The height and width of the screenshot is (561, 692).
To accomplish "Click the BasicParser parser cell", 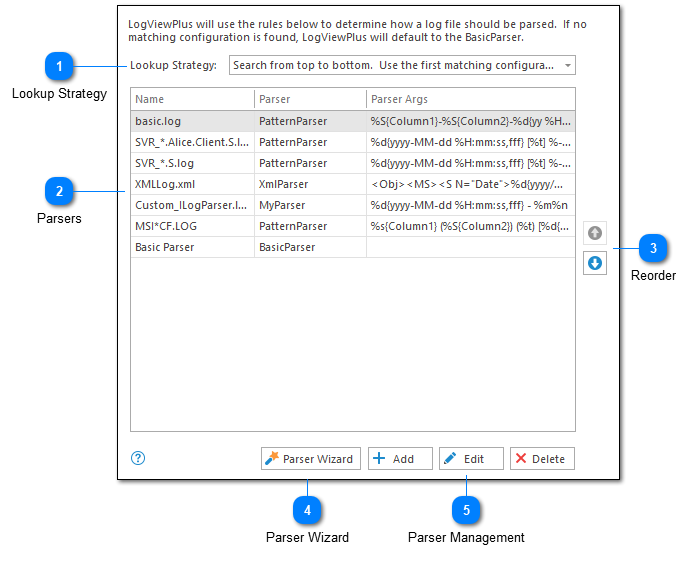I will pyautogui.click(x=310, y=247).
